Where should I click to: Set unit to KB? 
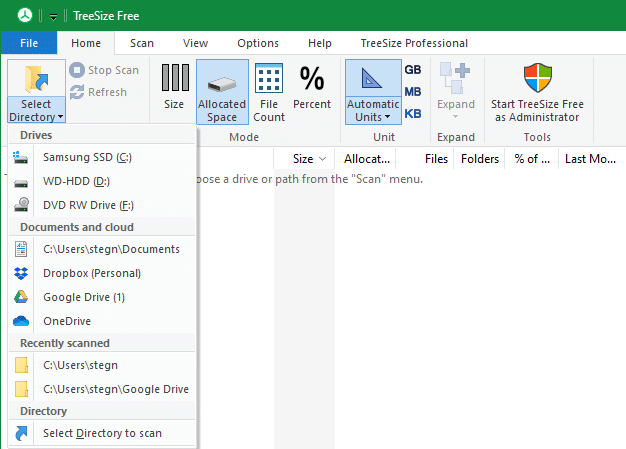coord(413,113)
